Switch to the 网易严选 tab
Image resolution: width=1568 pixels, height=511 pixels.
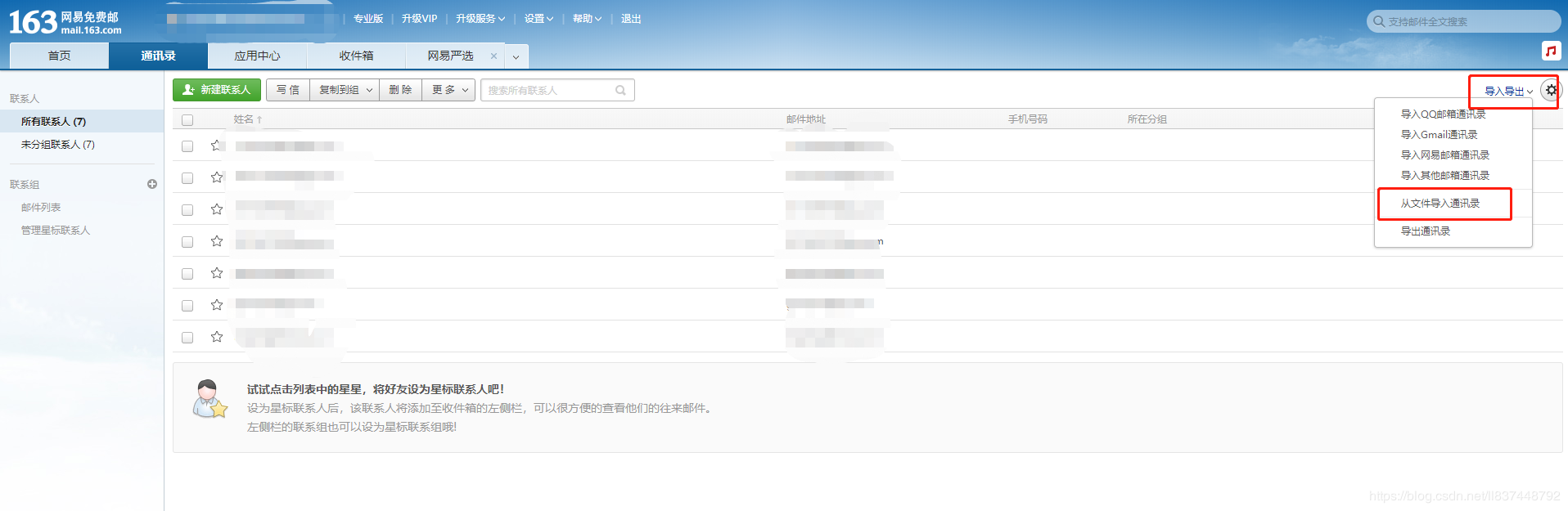click(x=450, y=56)
